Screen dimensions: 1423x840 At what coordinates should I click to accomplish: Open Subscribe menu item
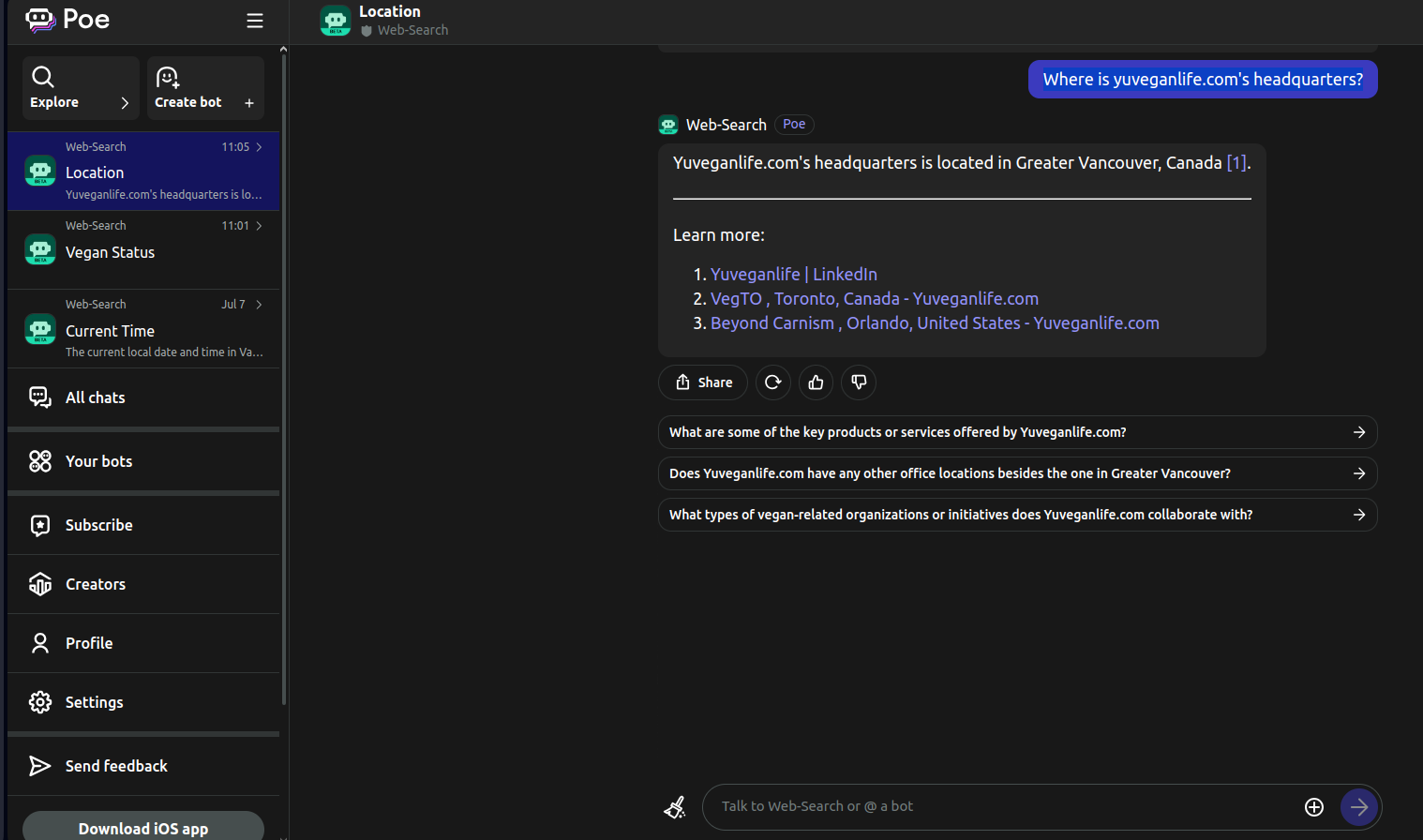(x=143, y=525)
